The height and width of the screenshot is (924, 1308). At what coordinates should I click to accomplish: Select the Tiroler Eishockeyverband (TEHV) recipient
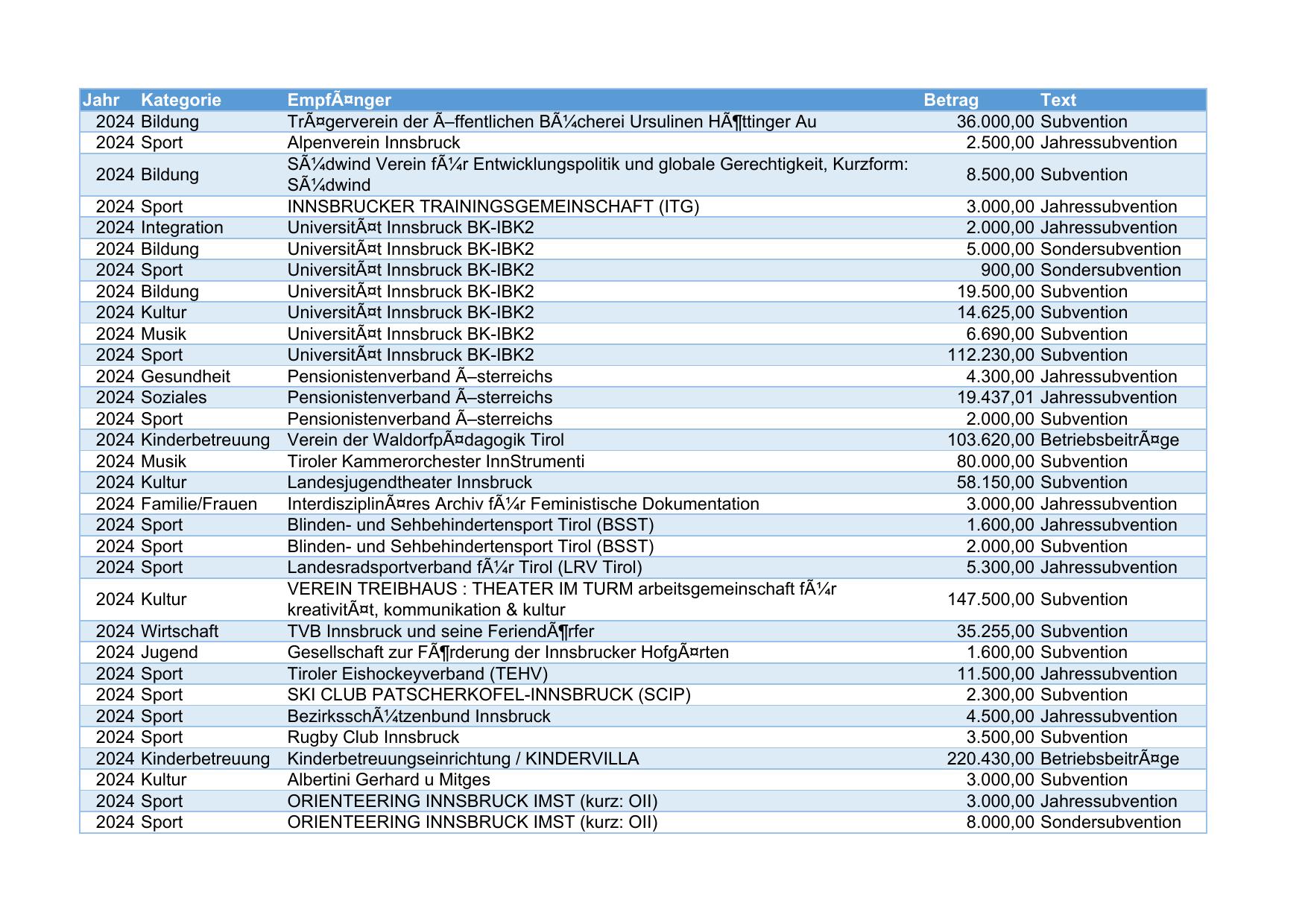[417, 674]
